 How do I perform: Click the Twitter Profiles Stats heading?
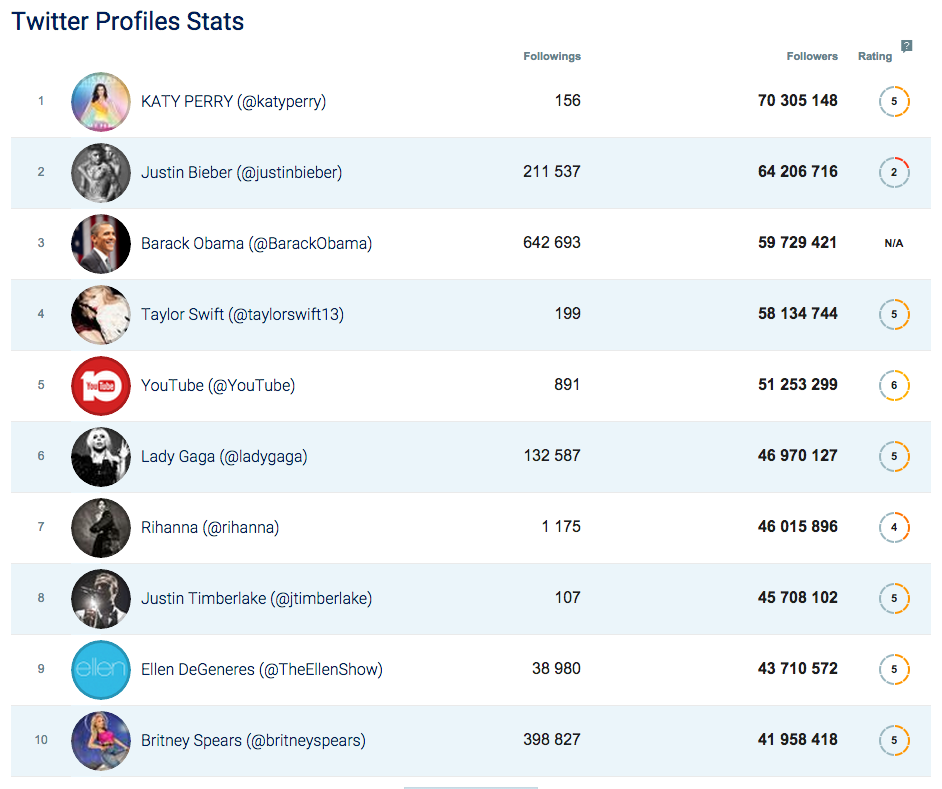pos(128,21)
